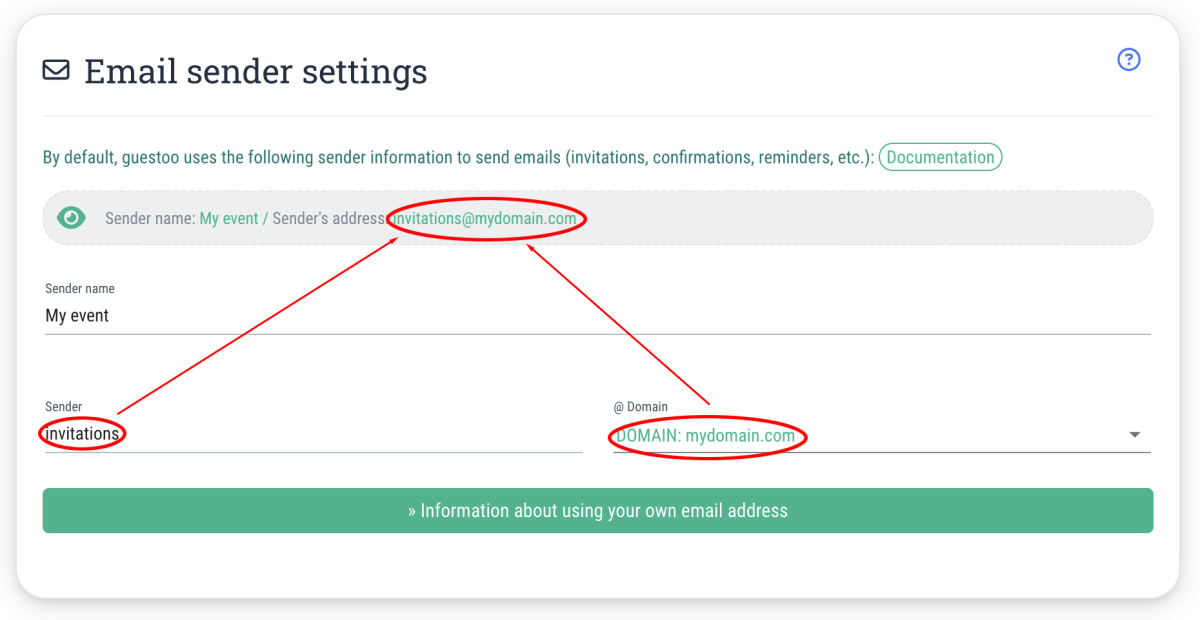Open help via the blue circled question mark
1200x620 pixels.
click(x=1128, y=60)
